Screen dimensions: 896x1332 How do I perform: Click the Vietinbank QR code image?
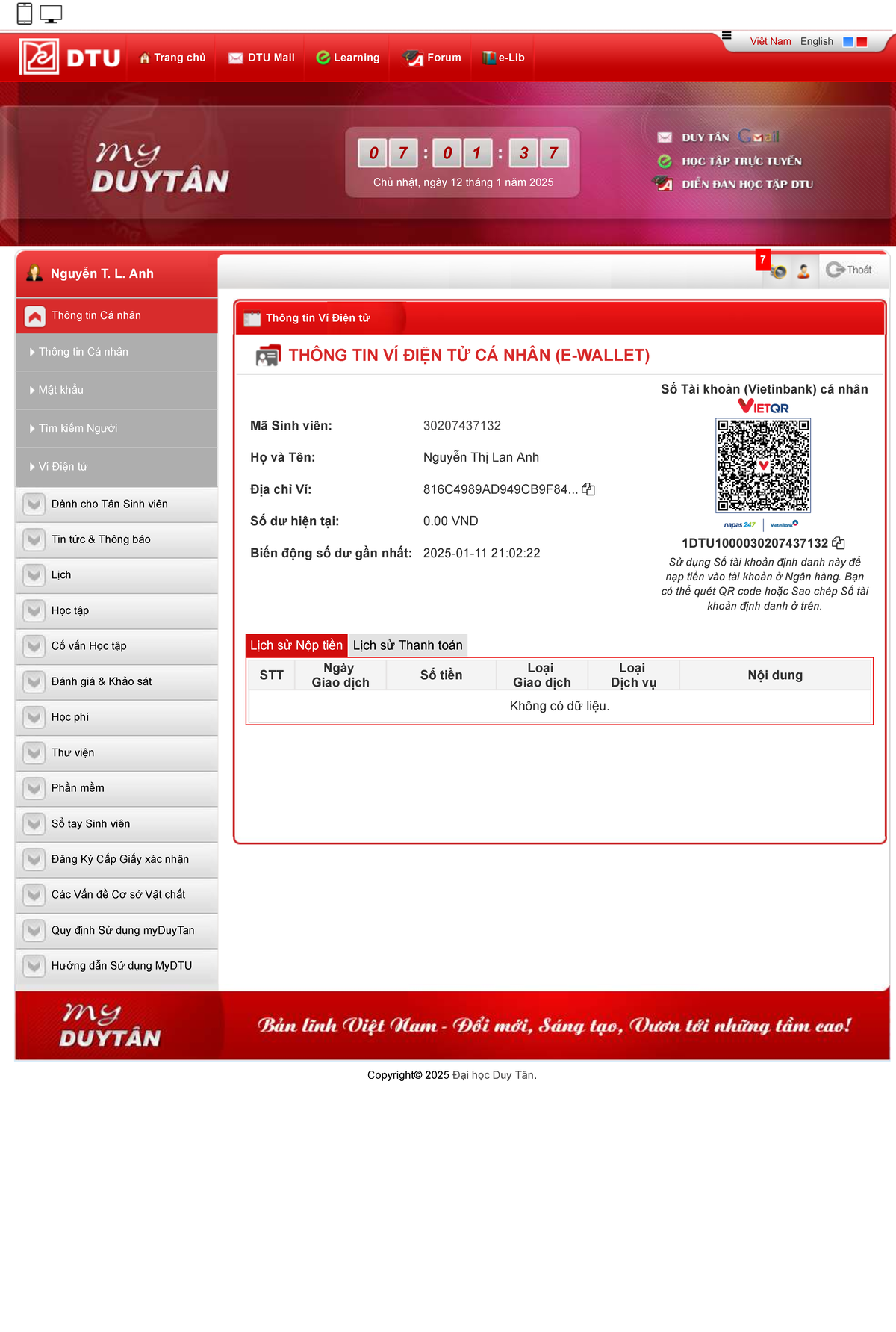click(763, 465)
